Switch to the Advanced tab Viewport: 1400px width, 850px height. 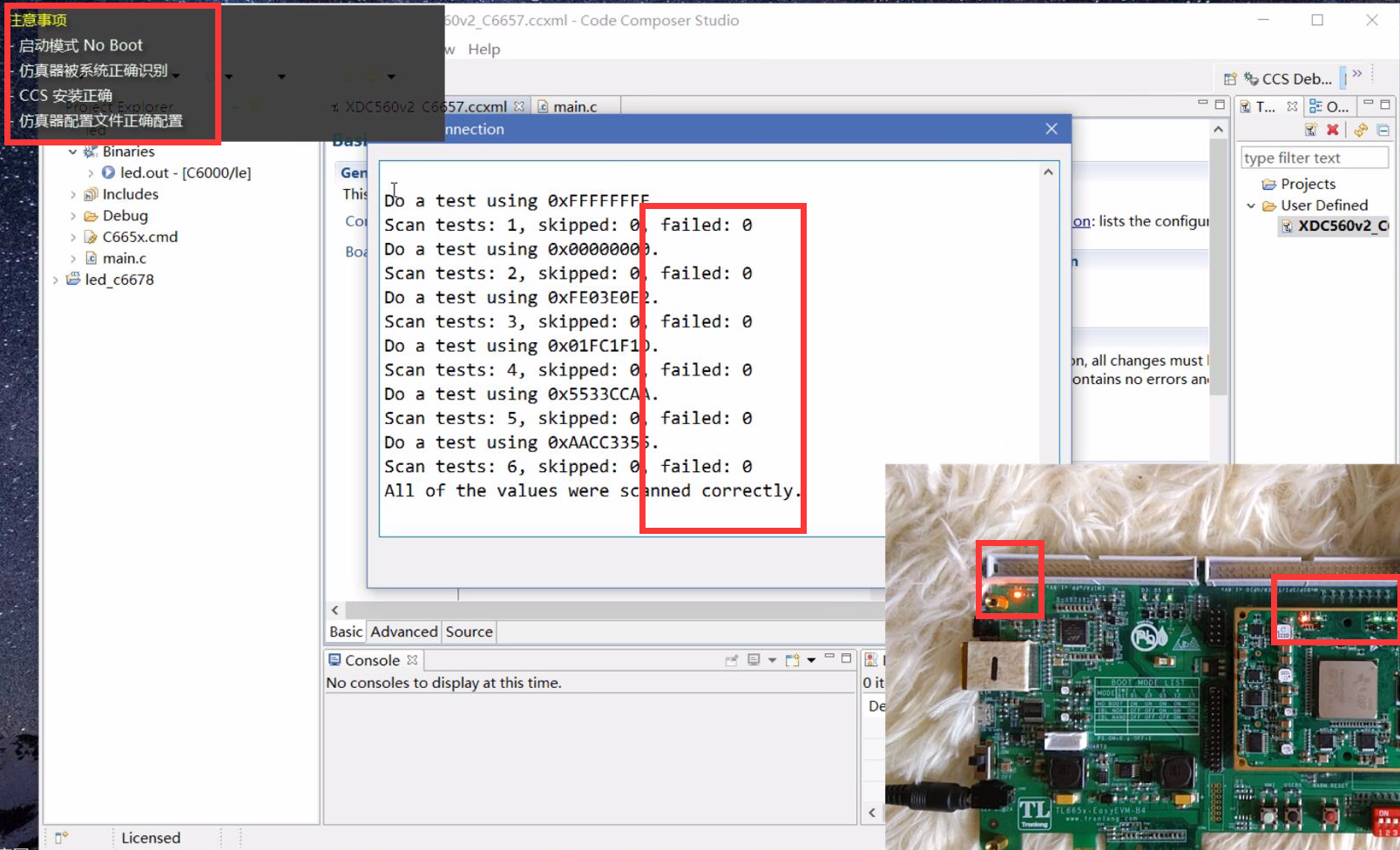(403, 631)
